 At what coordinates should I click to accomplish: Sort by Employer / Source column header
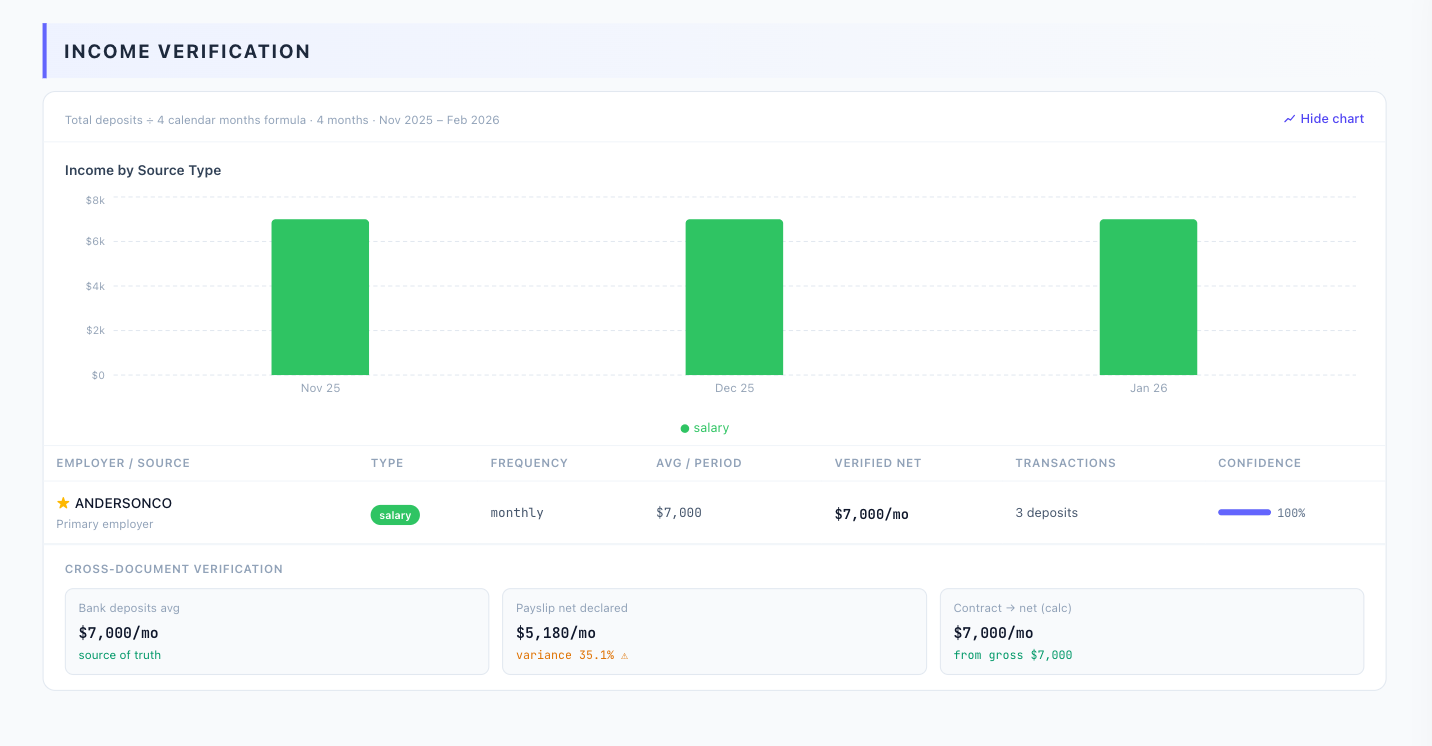[123, 463]
